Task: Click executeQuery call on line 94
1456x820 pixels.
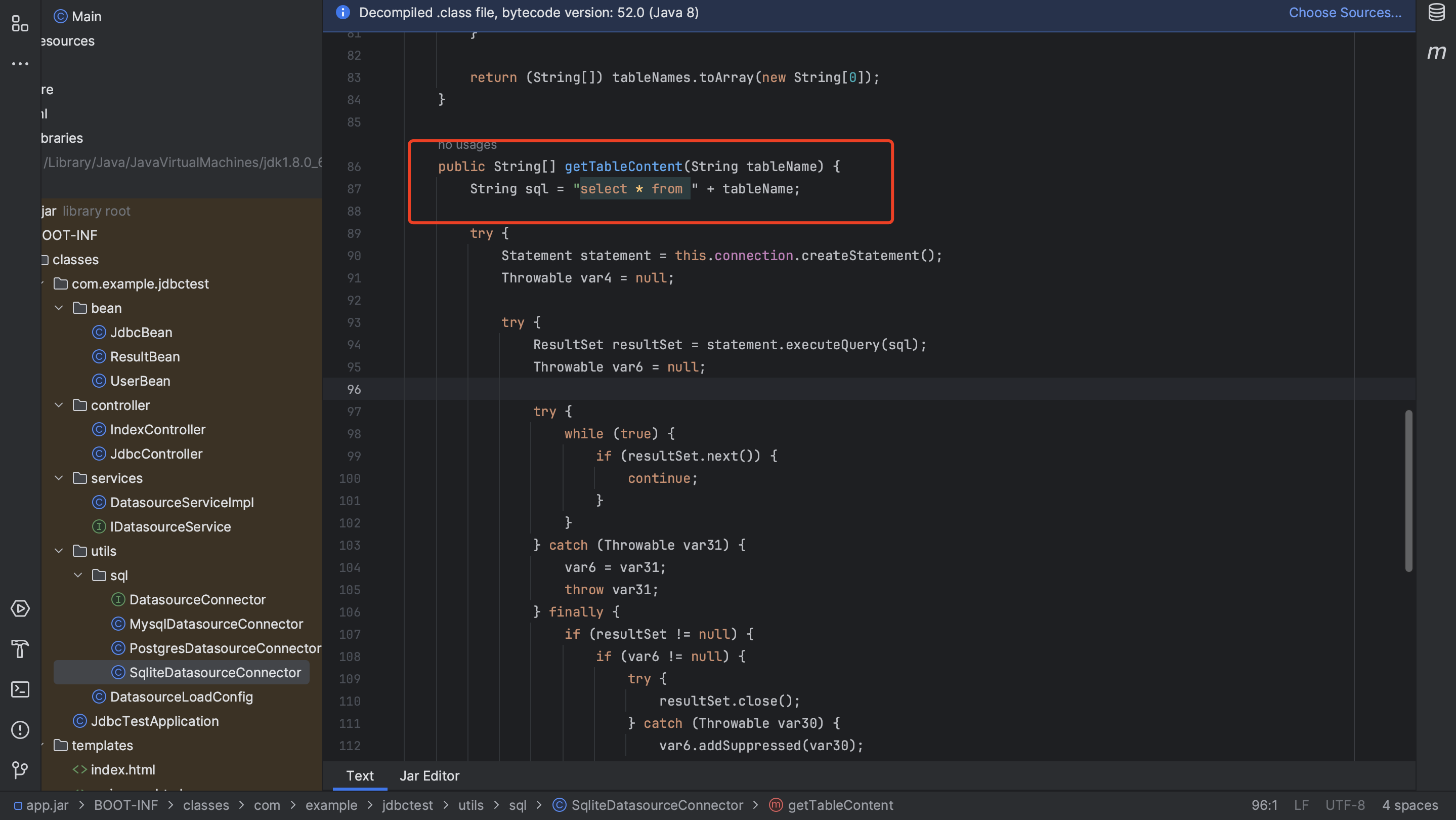Action: click(x=833, y=344)
